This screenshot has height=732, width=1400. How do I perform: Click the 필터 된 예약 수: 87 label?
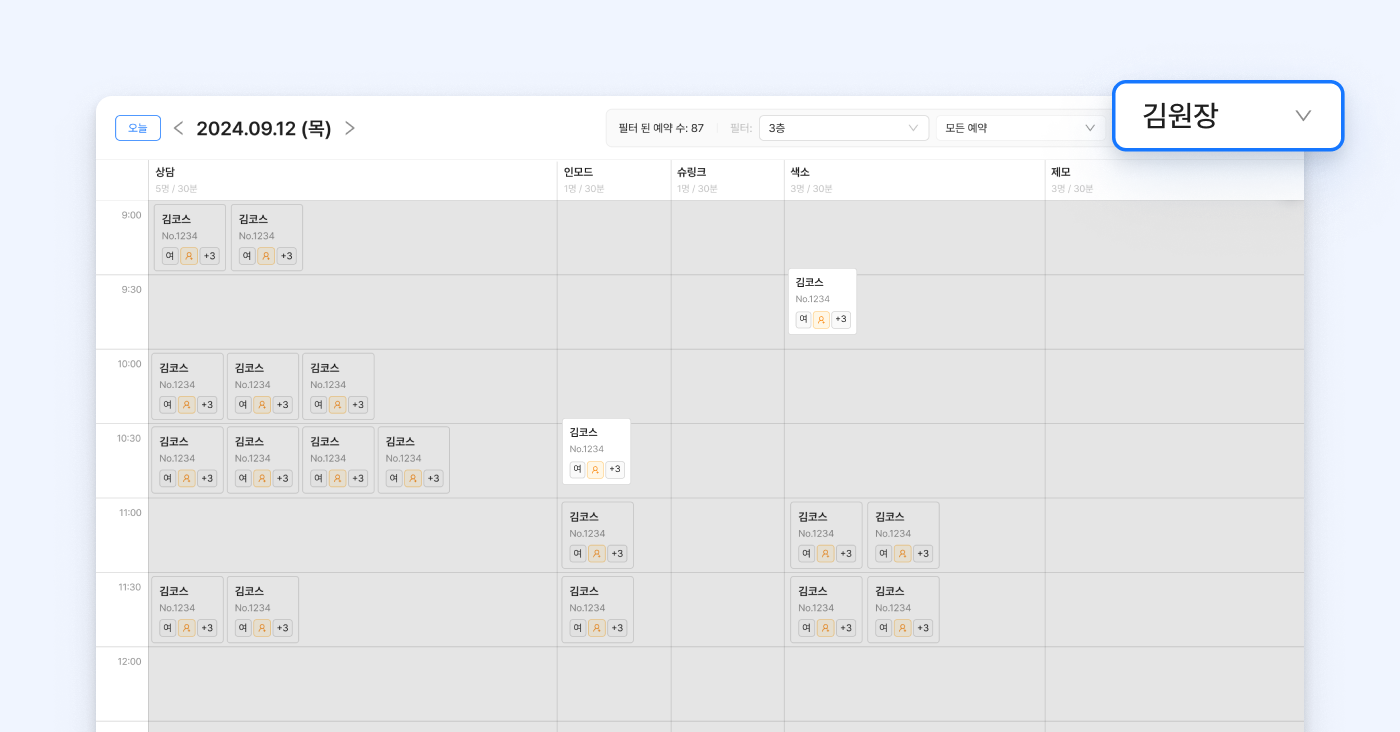(661, 128)
